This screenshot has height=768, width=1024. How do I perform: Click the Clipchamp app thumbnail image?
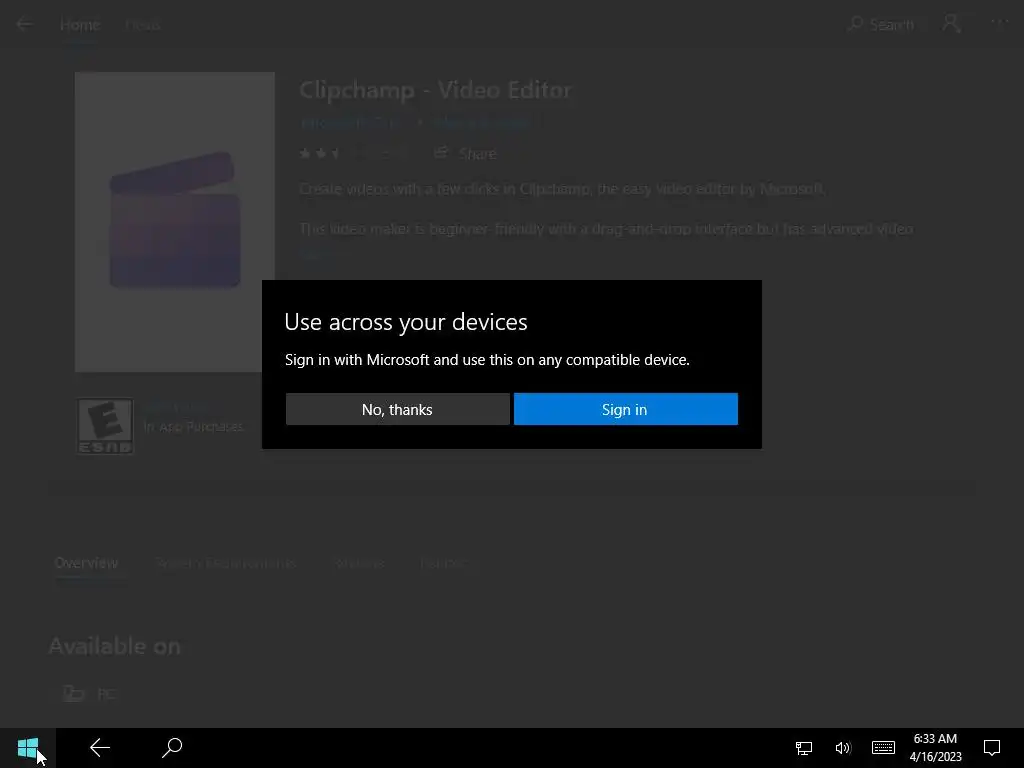coord(174,222)
